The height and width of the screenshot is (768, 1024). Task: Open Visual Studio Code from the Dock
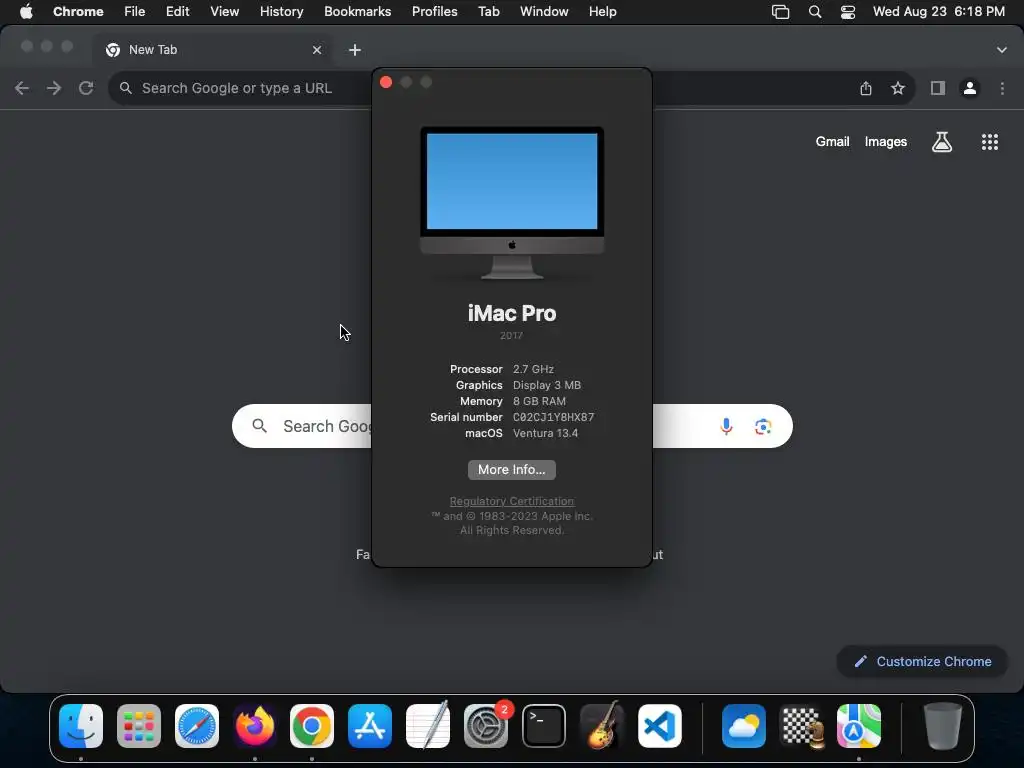click(660, 726)
